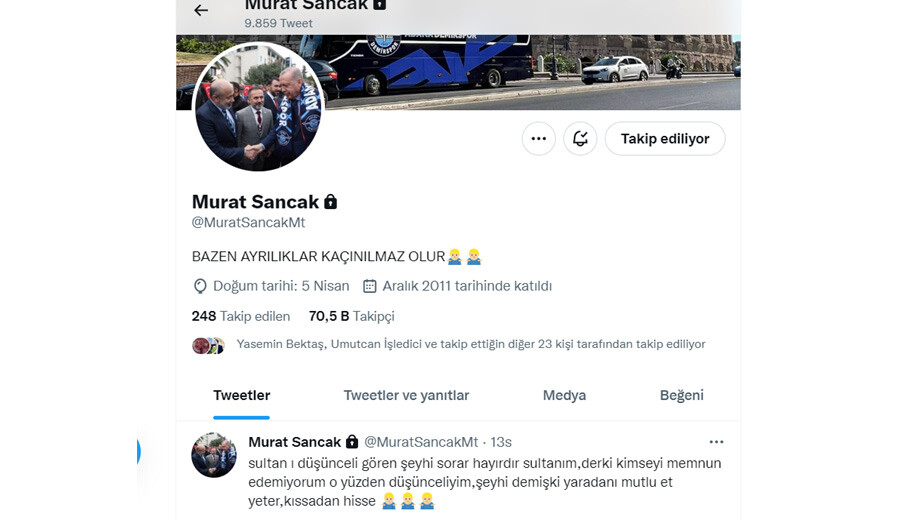Open the Beğeni tab
Image resolution: width=900 pixels, height=520 pixels.
[681, 395]
